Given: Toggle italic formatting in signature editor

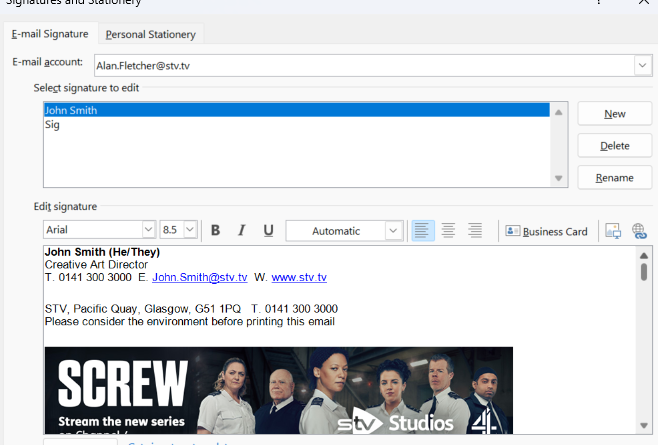Looking at the screenshot, I should click(242, 230).
